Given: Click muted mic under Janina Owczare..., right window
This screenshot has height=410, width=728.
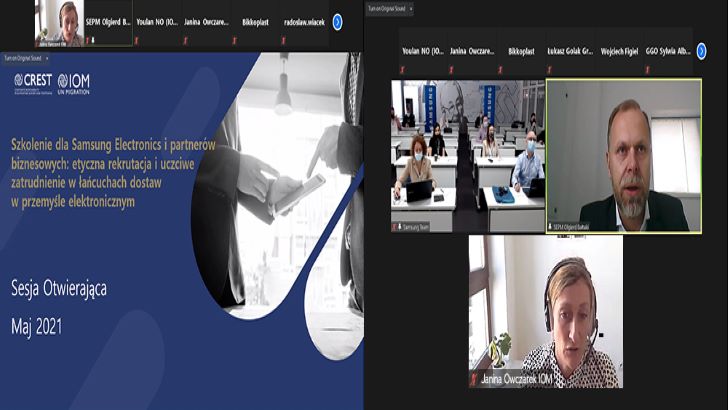Looking at the screenshot, I should (451, 70).
